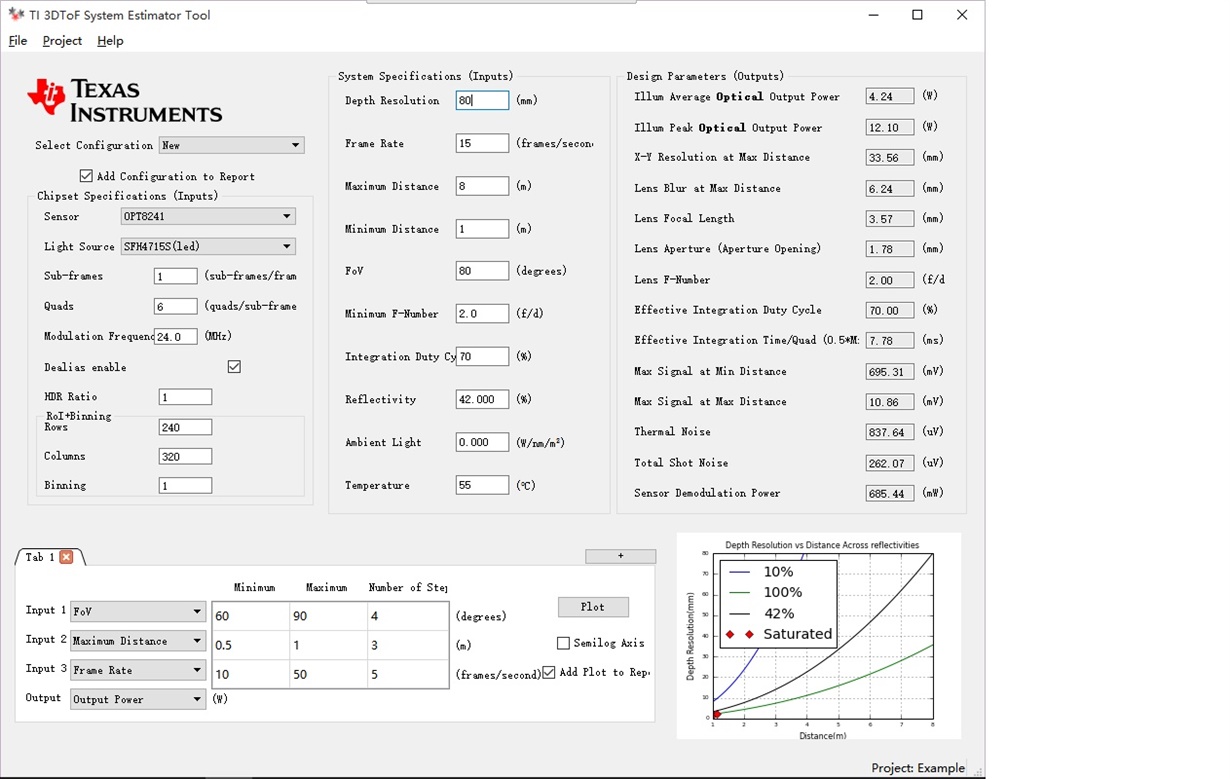Toggle the Dealias enable checkbox
Image resolution: width=1230 pixels, height=779 pixels.
[234, 367]
